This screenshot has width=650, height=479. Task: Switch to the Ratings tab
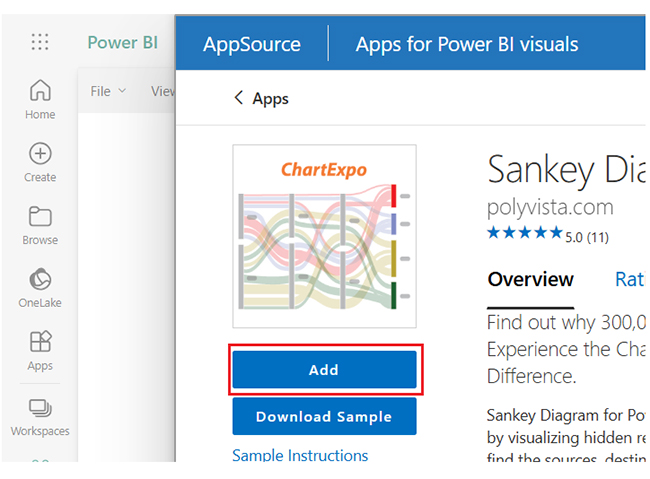click(629, 280)
